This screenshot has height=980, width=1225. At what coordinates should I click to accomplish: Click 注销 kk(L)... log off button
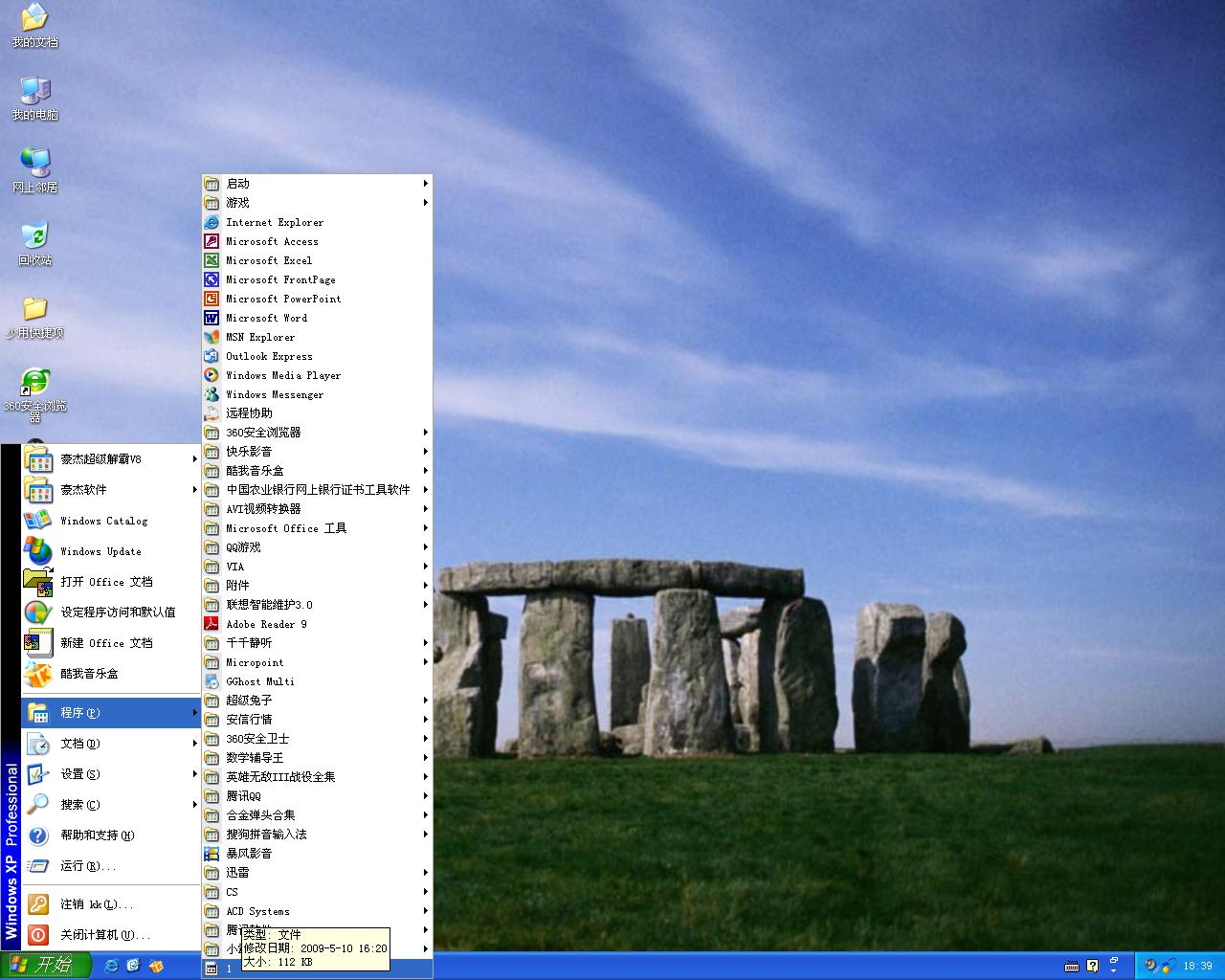point(110,904)
